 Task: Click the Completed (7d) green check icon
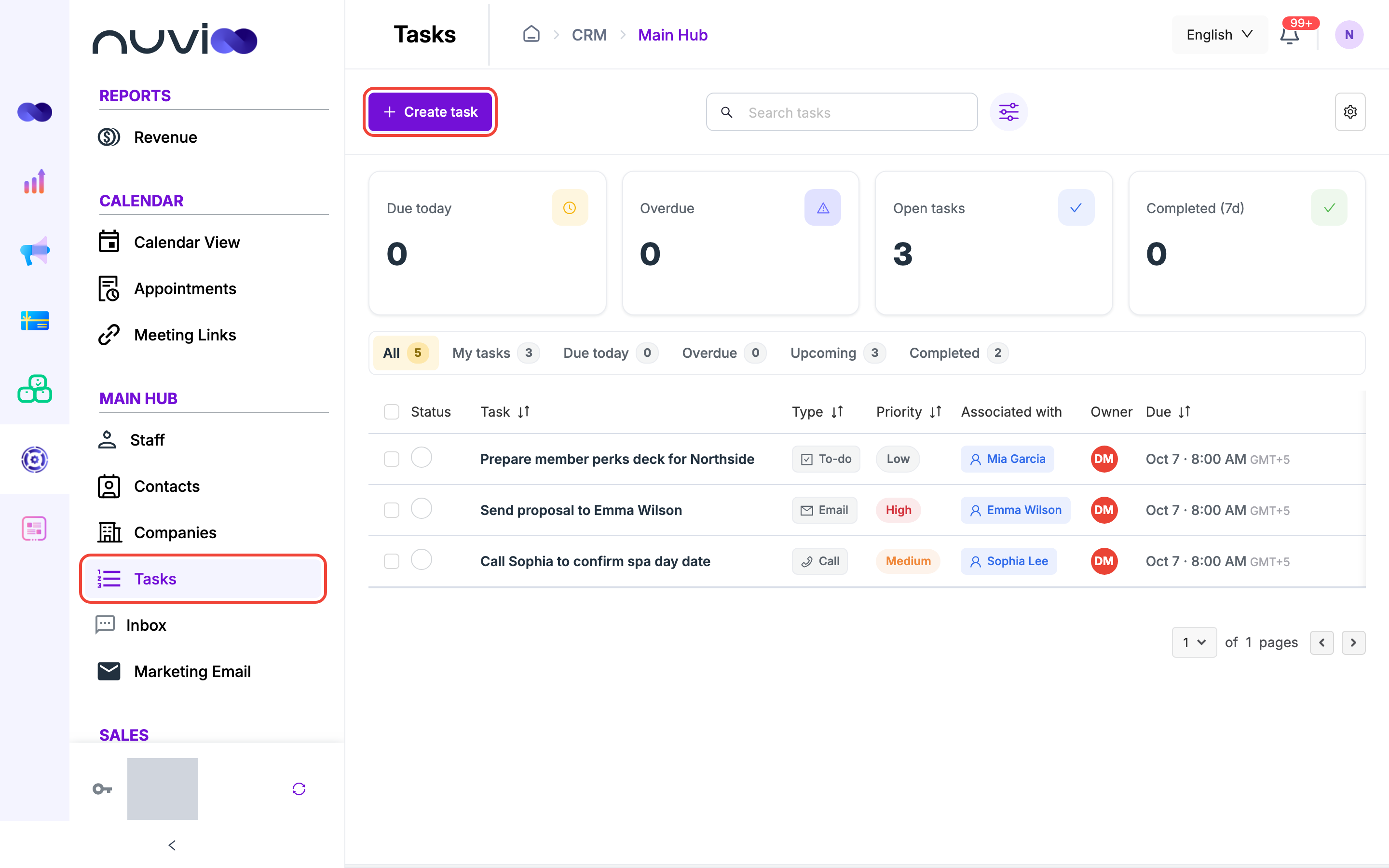tap(1329, 208)
